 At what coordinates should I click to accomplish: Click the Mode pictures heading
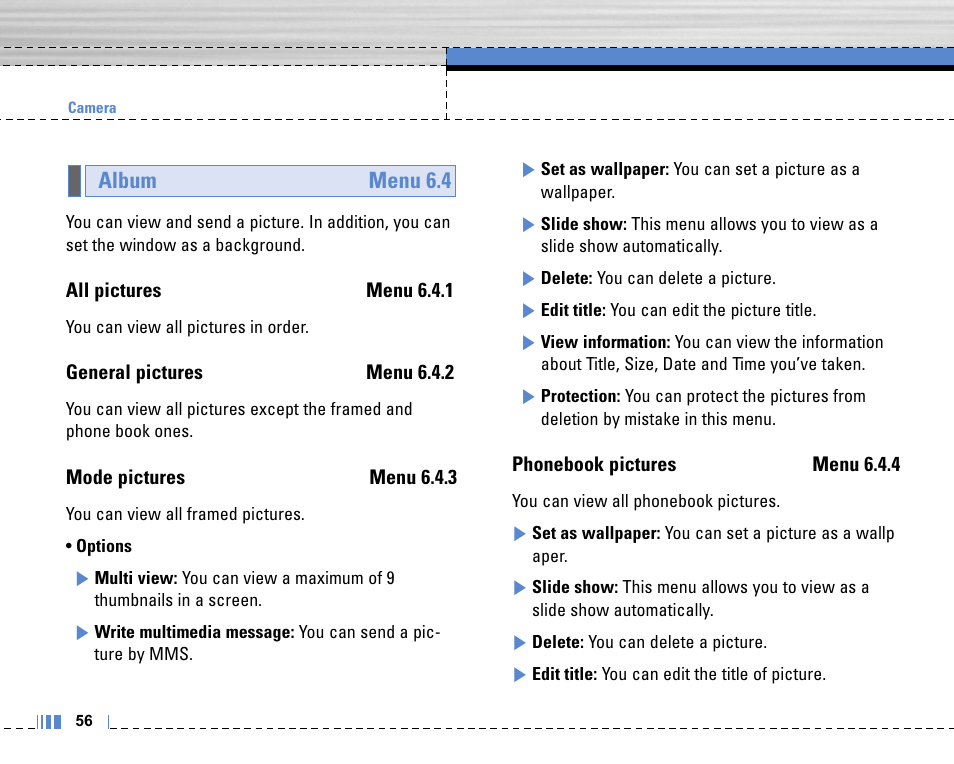pyautogui.click(x=125, y=478)
